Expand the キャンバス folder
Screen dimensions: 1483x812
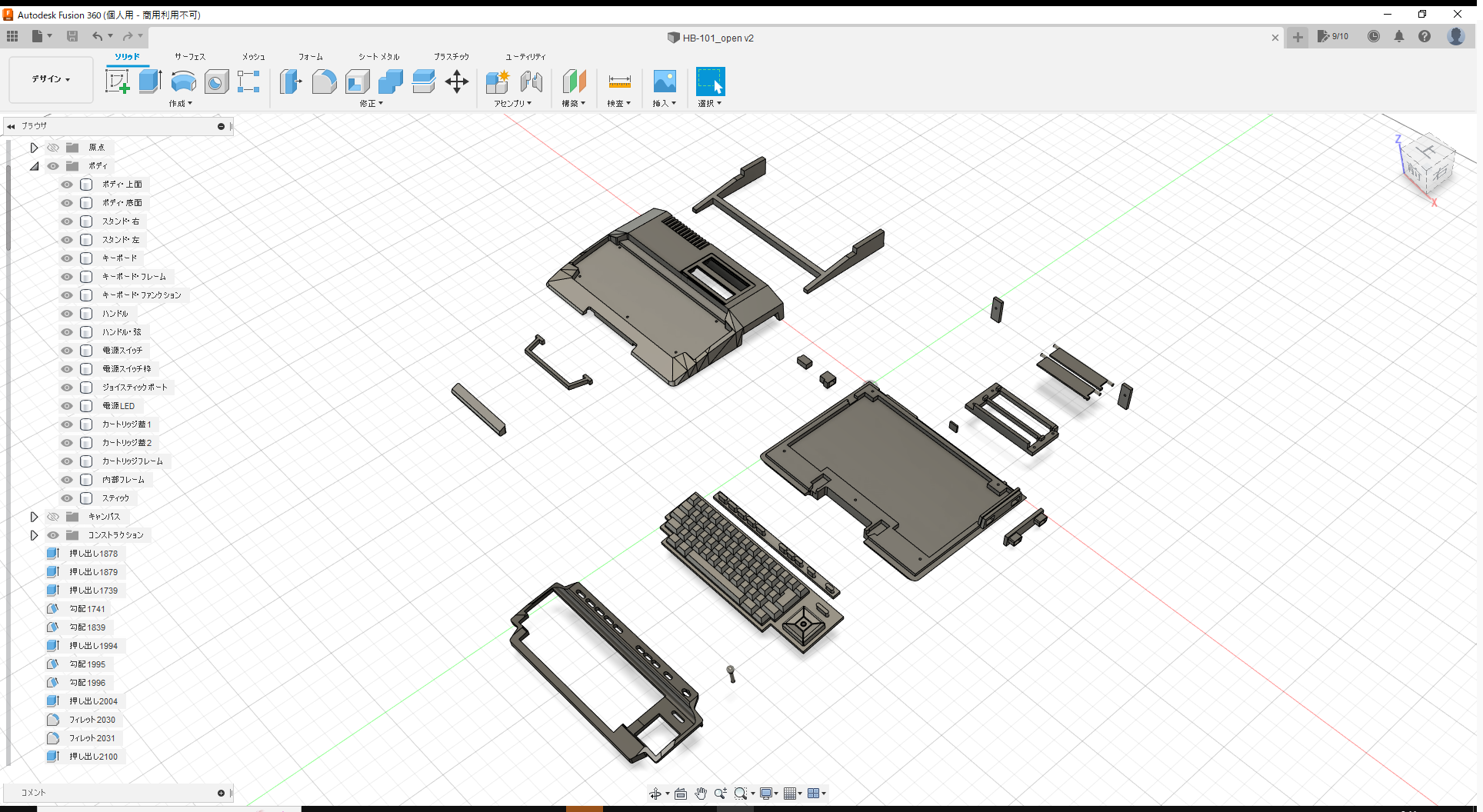point(34,516)
